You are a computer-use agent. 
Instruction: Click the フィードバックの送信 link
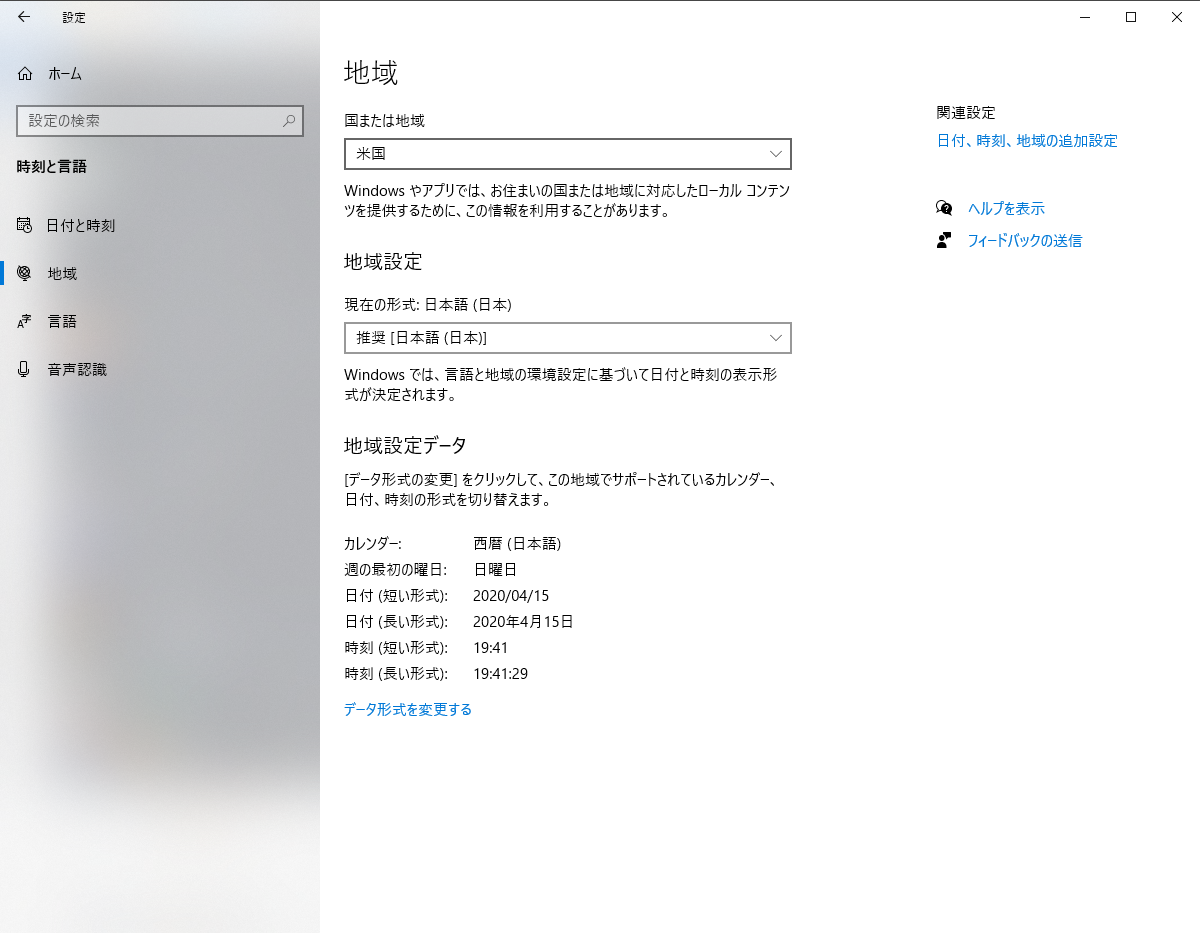coord(1025,240)
